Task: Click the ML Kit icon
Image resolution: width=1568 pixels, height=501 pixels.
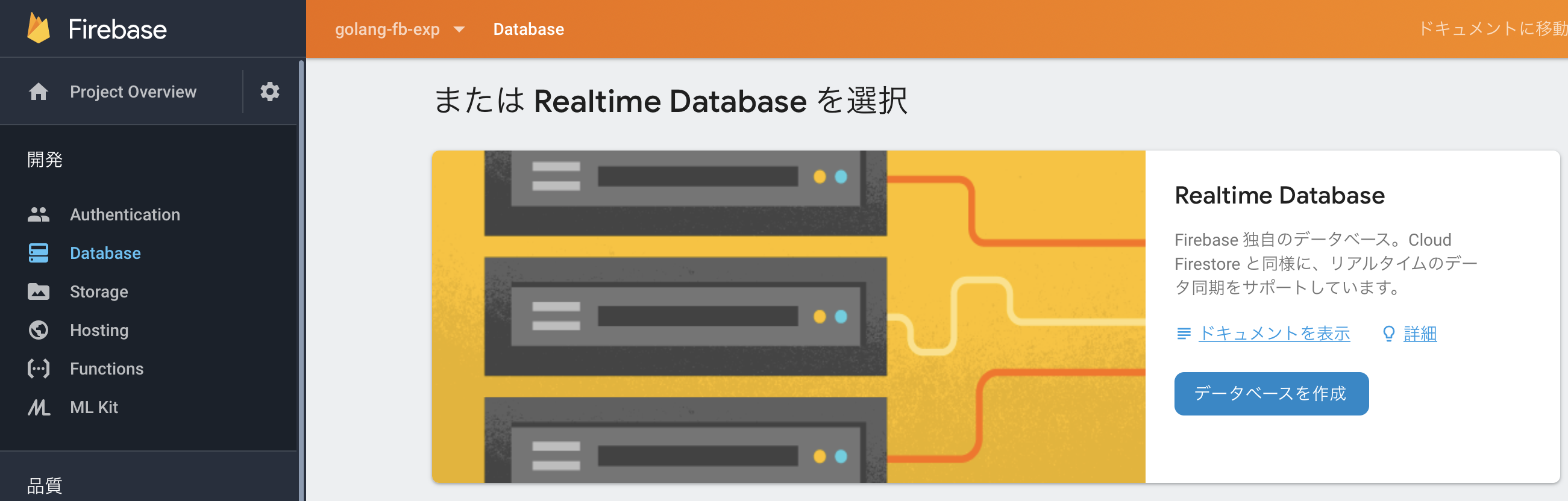Action: pos(39,408)
